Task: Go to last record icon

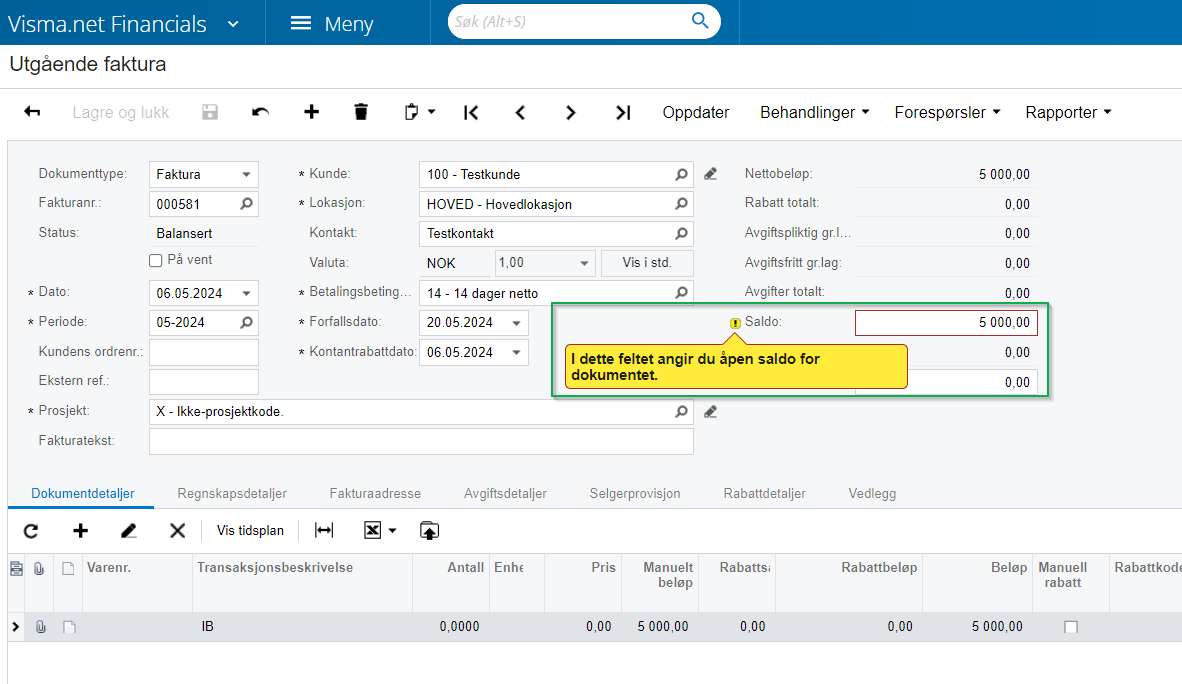Action: tap(623, 112)
